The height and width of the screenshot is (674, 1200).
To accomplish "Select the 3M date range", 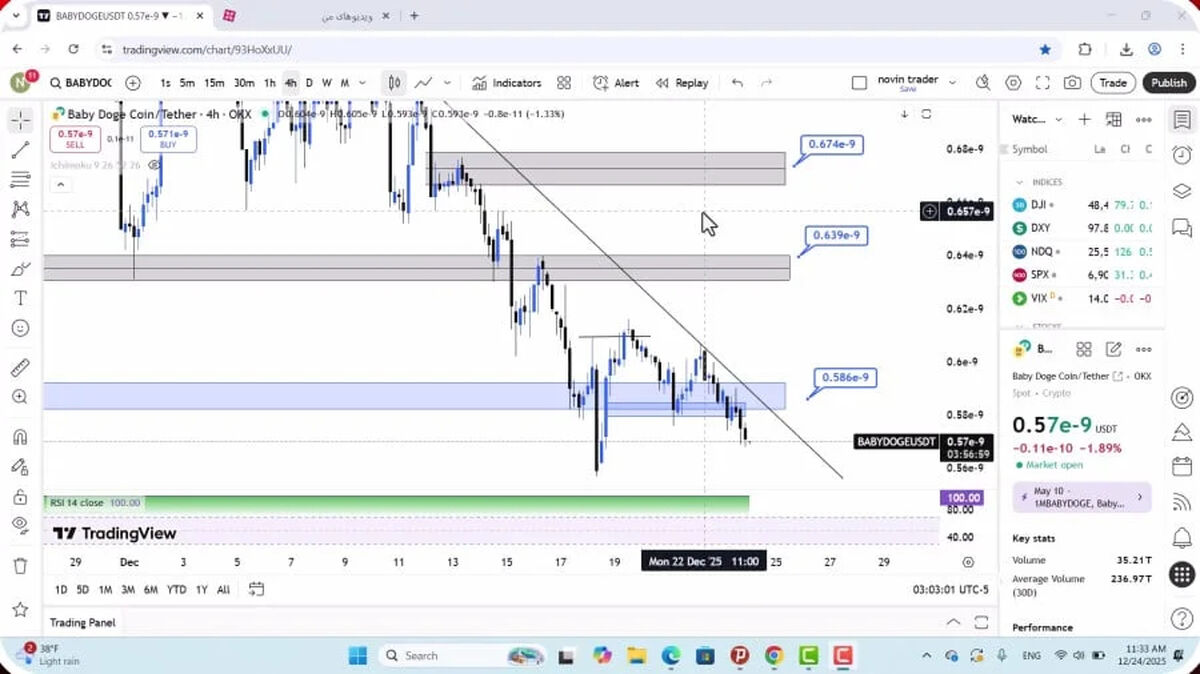I will 128,589.
